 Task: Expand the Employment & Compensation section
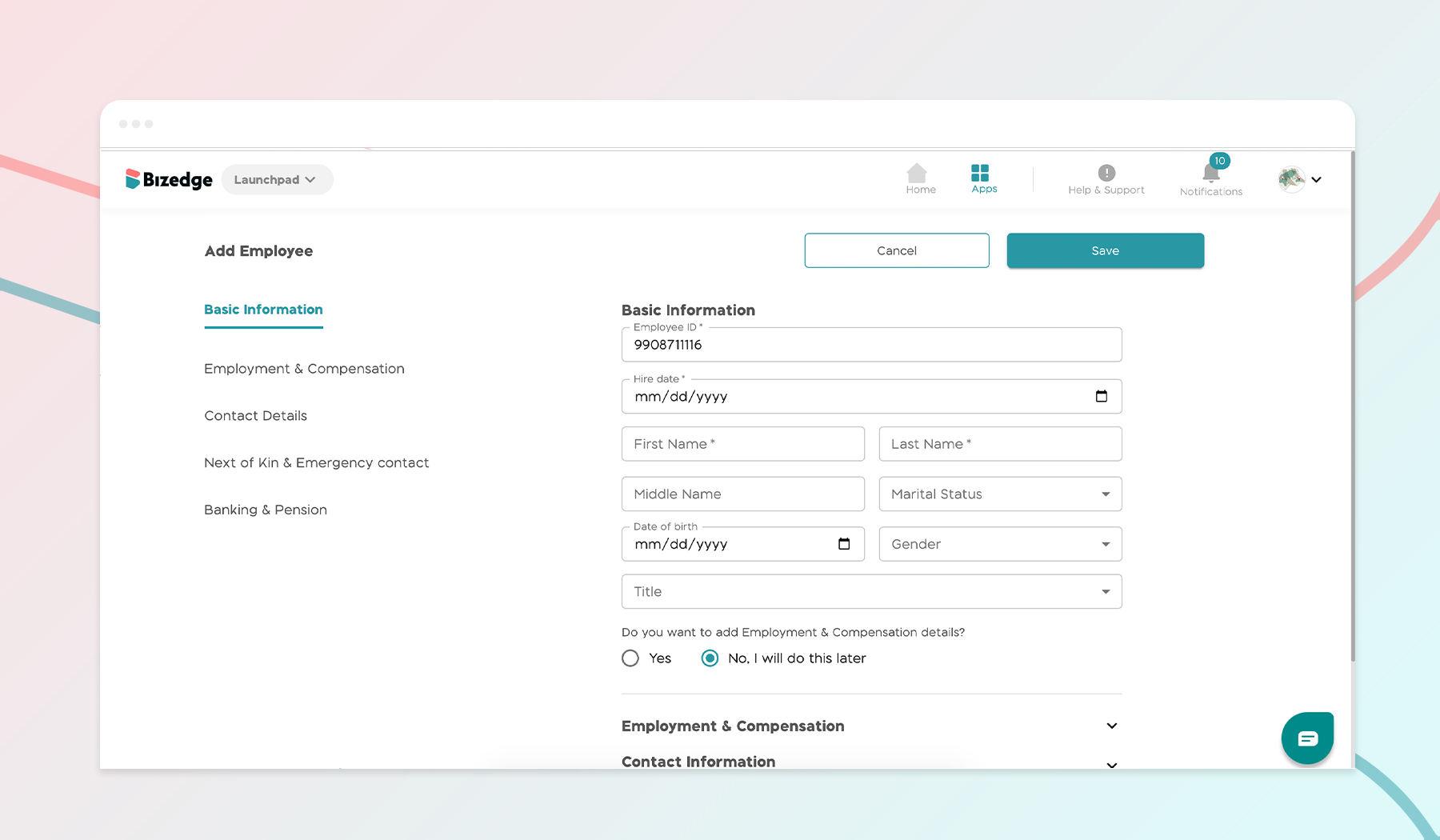[1111, 726]
